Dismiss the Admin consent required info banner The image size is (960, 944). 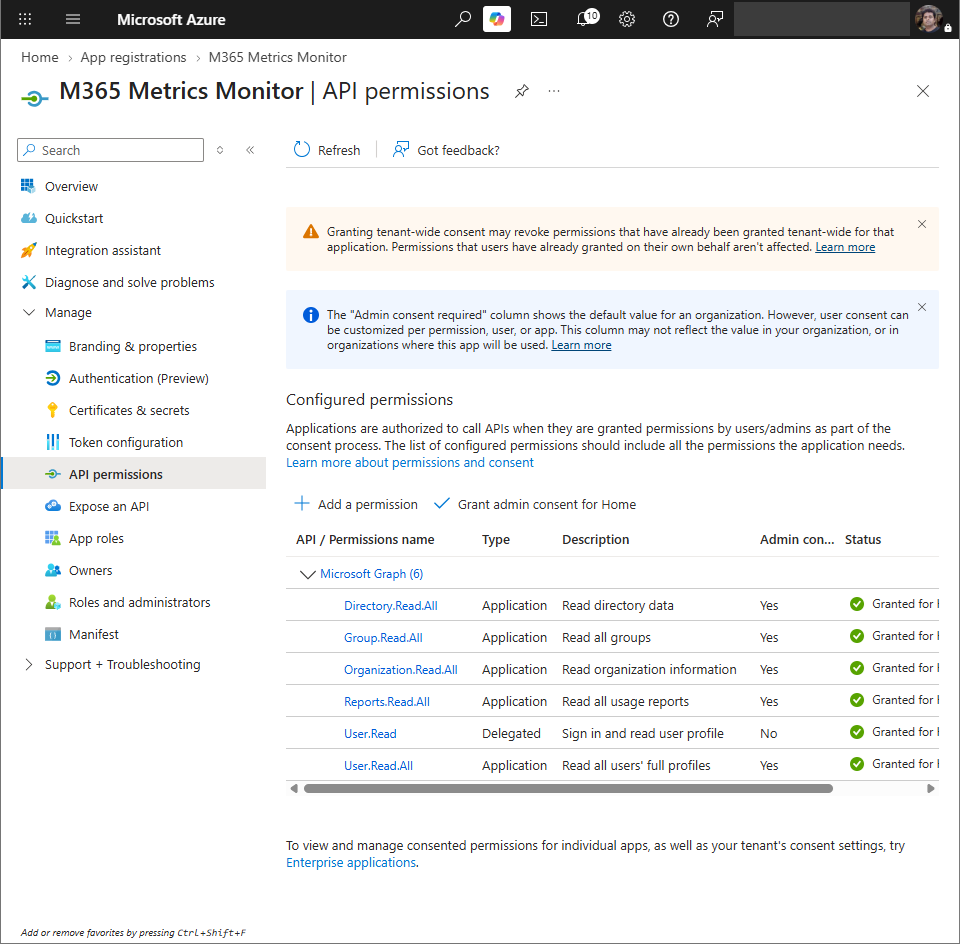[x=921, y=307]
